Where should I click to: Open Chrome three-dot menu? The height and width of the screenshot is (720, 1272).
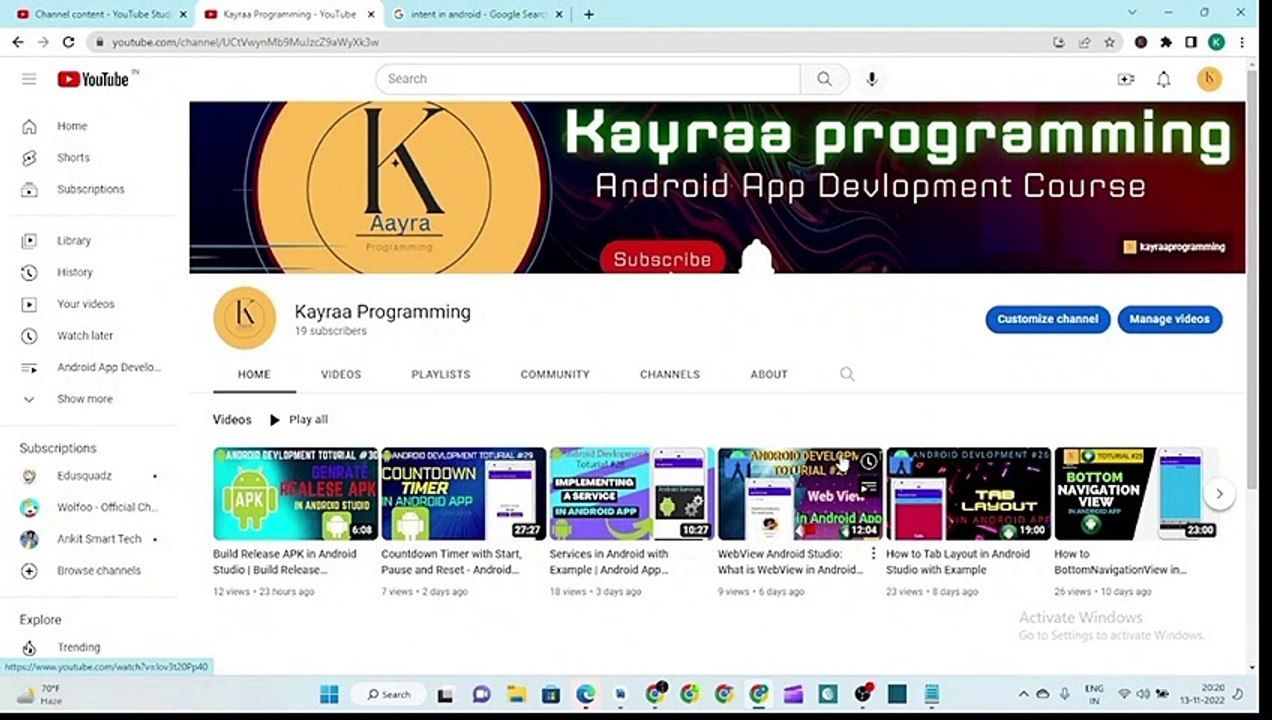tap(1242, 42)
